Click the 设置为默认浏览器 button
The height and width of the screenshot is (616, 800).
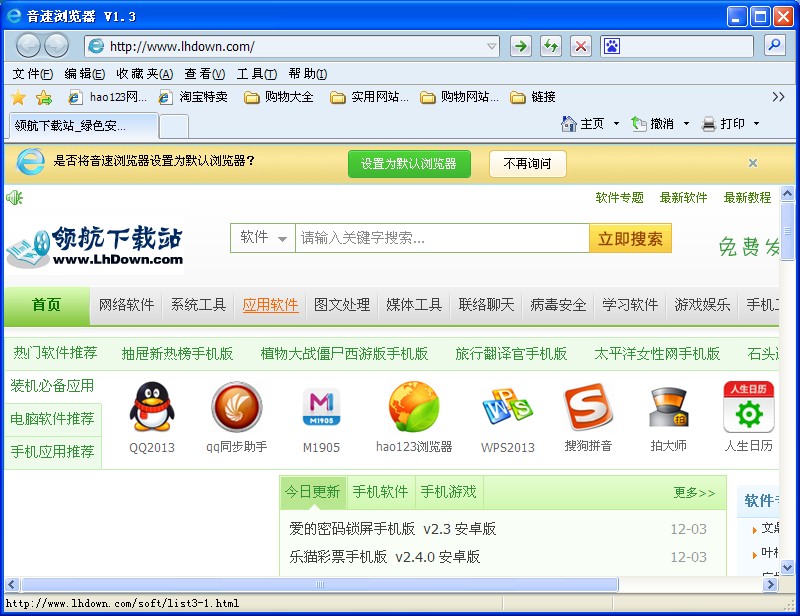[x=409, y=164]
